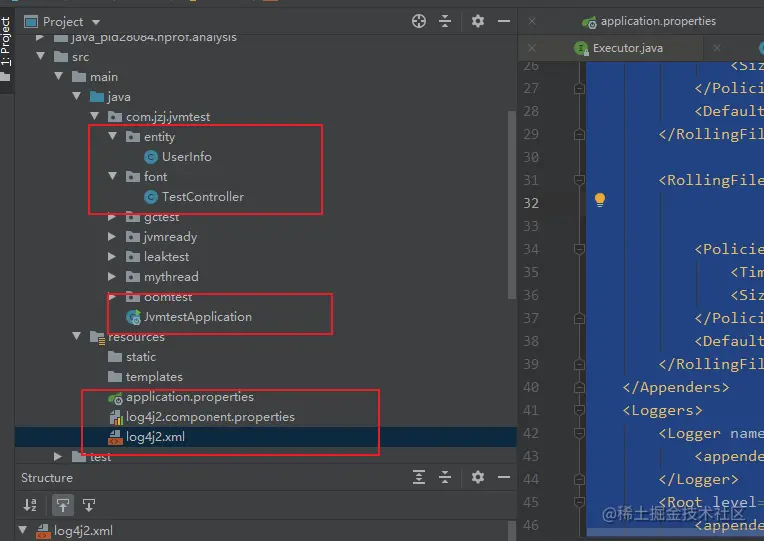Viewport: 764px width, 541px height.
Task: Toggle fold marker at line 41
Action: pyautogui.click(x=579, y=410)
